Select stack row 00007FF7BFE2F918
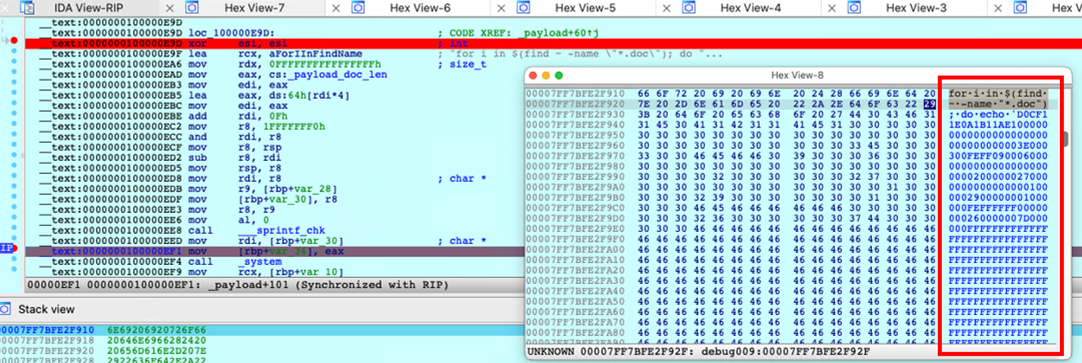 [262, 342]
